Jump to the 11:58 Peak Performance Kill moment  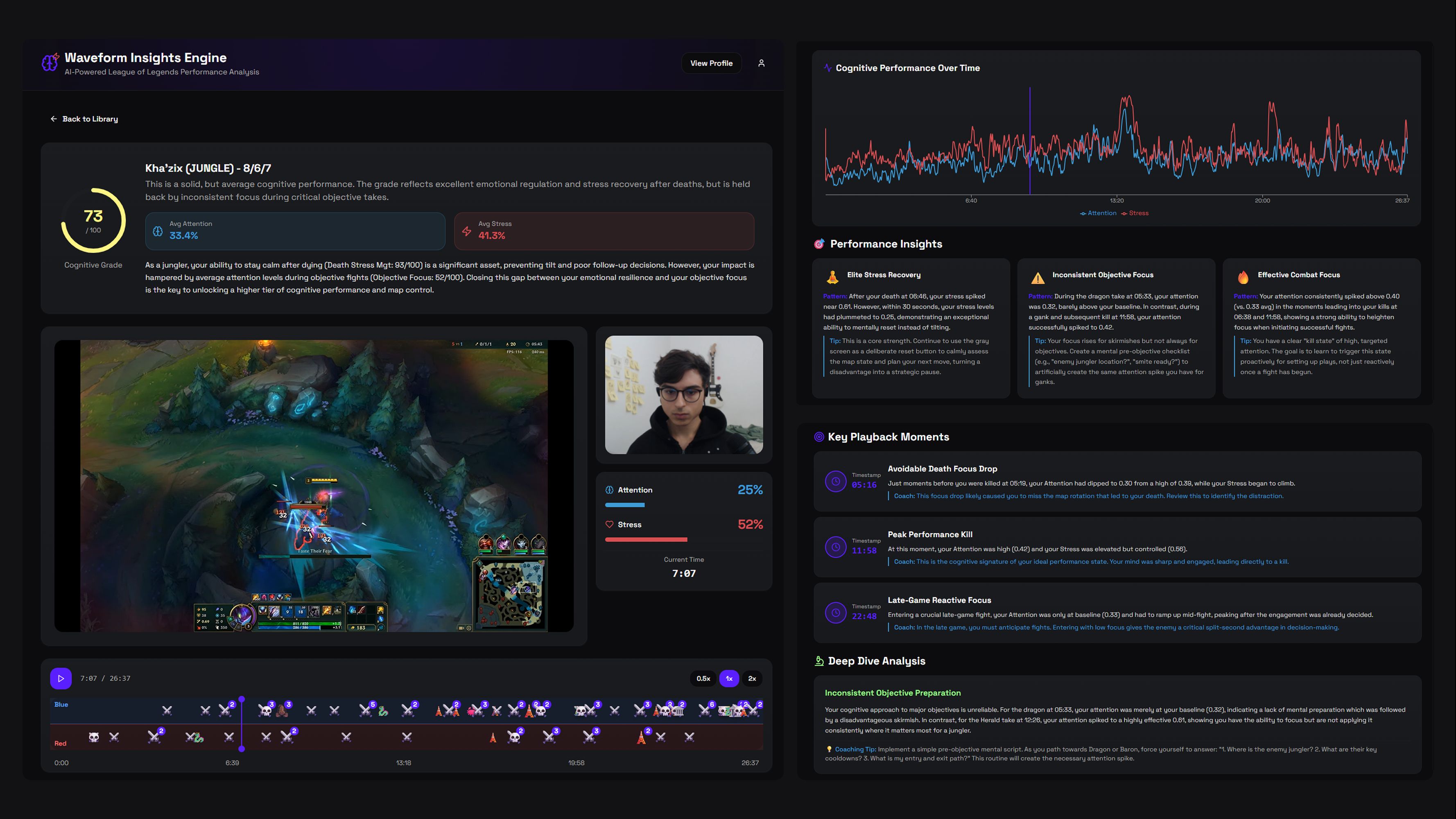tap(835, 547)
